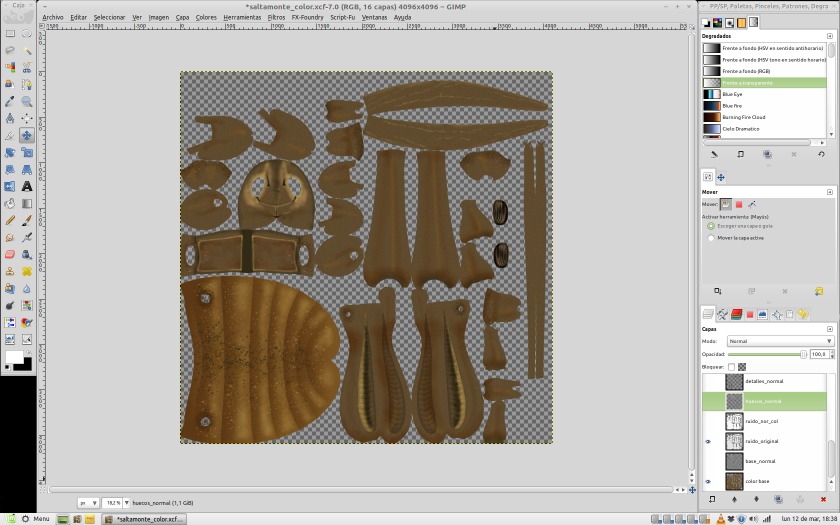Image resolution: width=840 pixels, height=525 pixels.
Task: Duplicate the selected layer
Action: (778, 499)
